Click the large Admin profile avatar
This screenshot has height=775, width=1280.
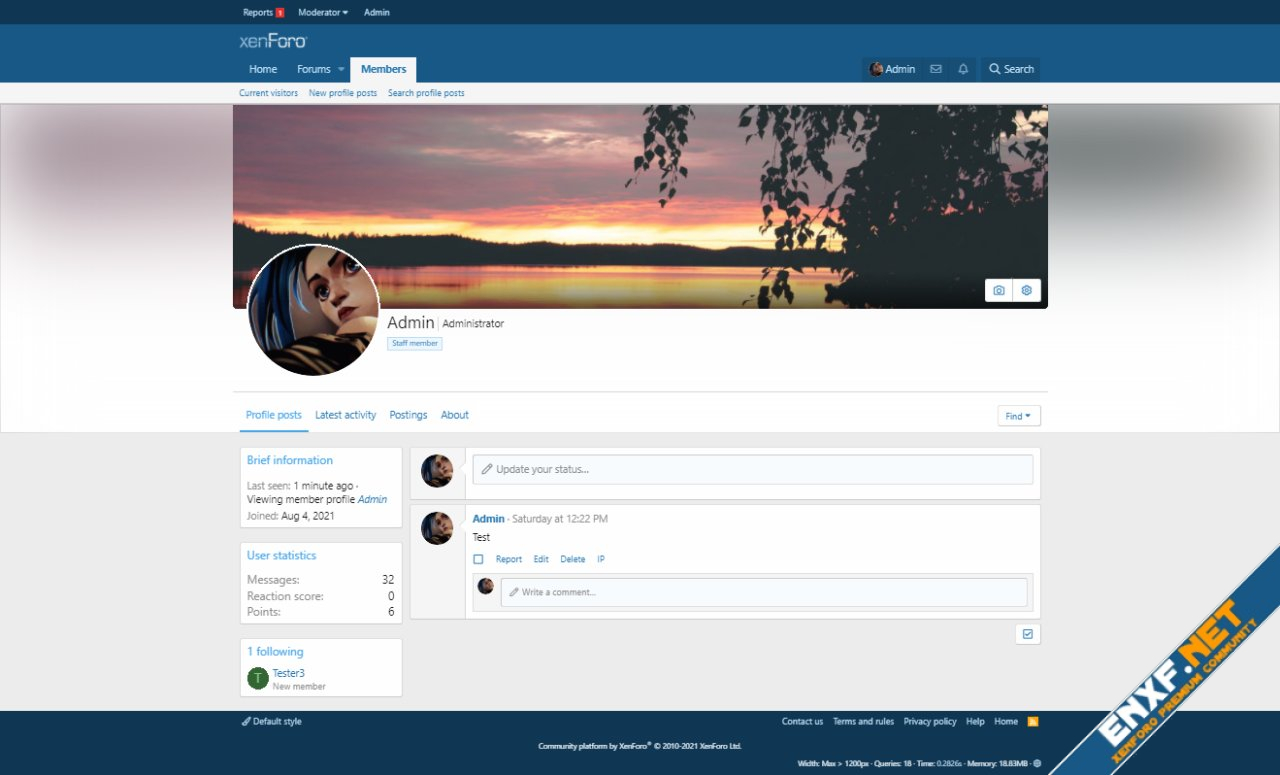[x=313, y=310]
